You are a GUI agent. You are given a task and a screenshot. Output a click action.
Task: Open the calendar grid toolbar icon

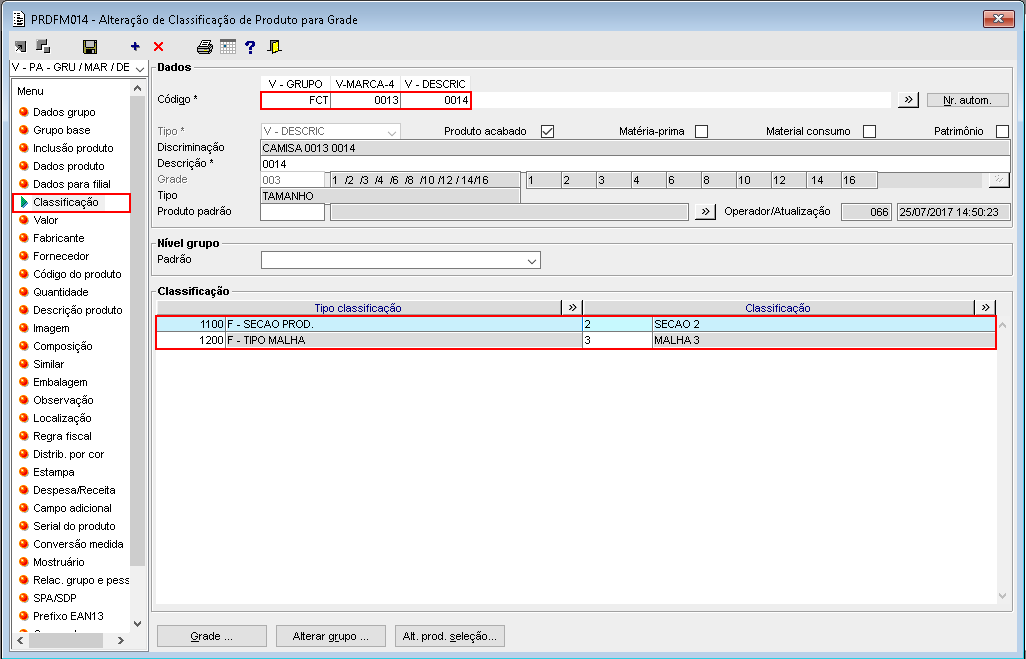point(228,47)
